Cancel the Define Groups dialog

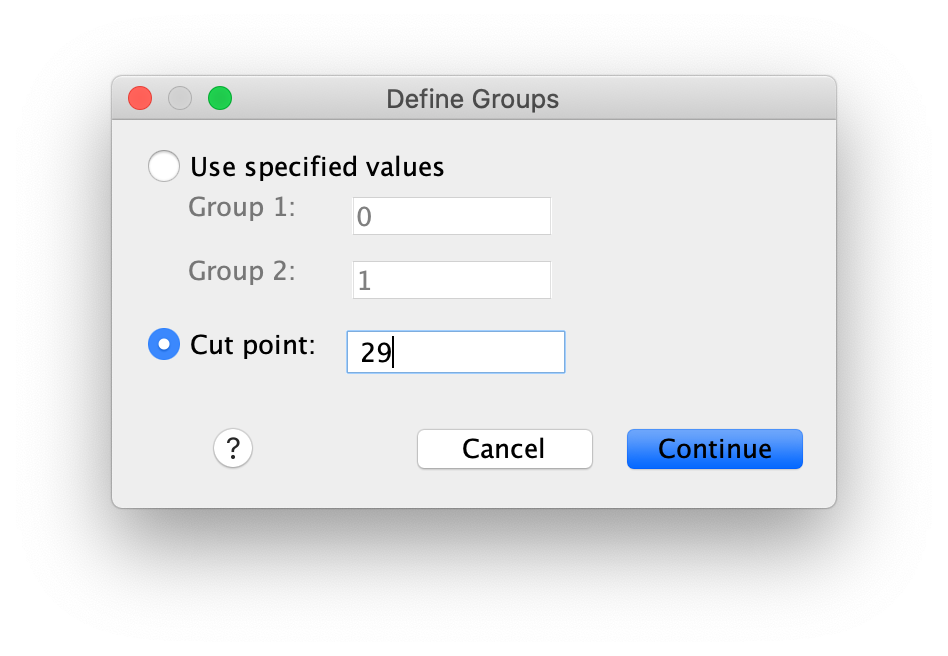click(x=505, y=449)
